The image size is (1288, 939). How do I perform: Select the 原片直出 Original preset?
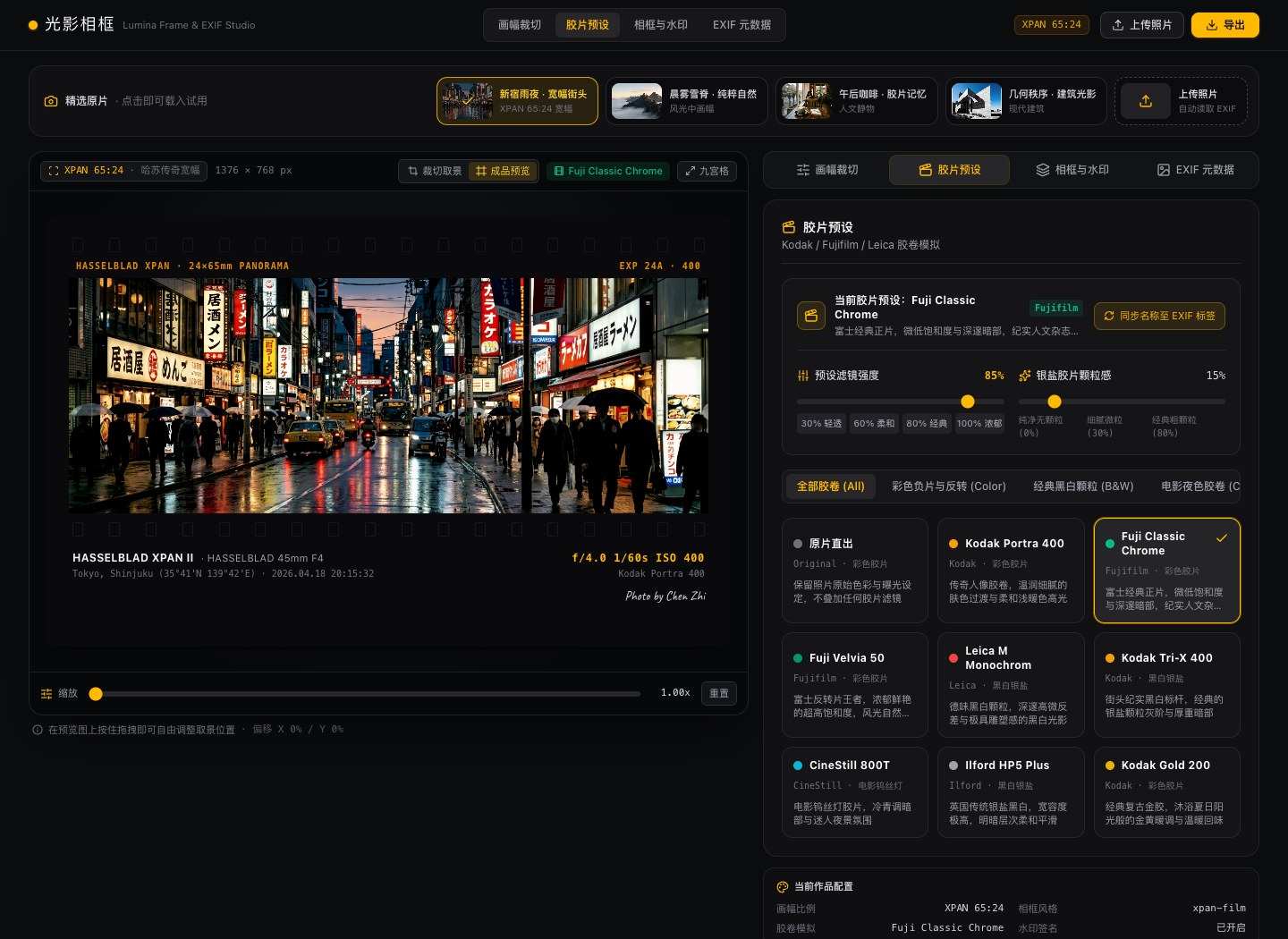click(x=855, y=571)
